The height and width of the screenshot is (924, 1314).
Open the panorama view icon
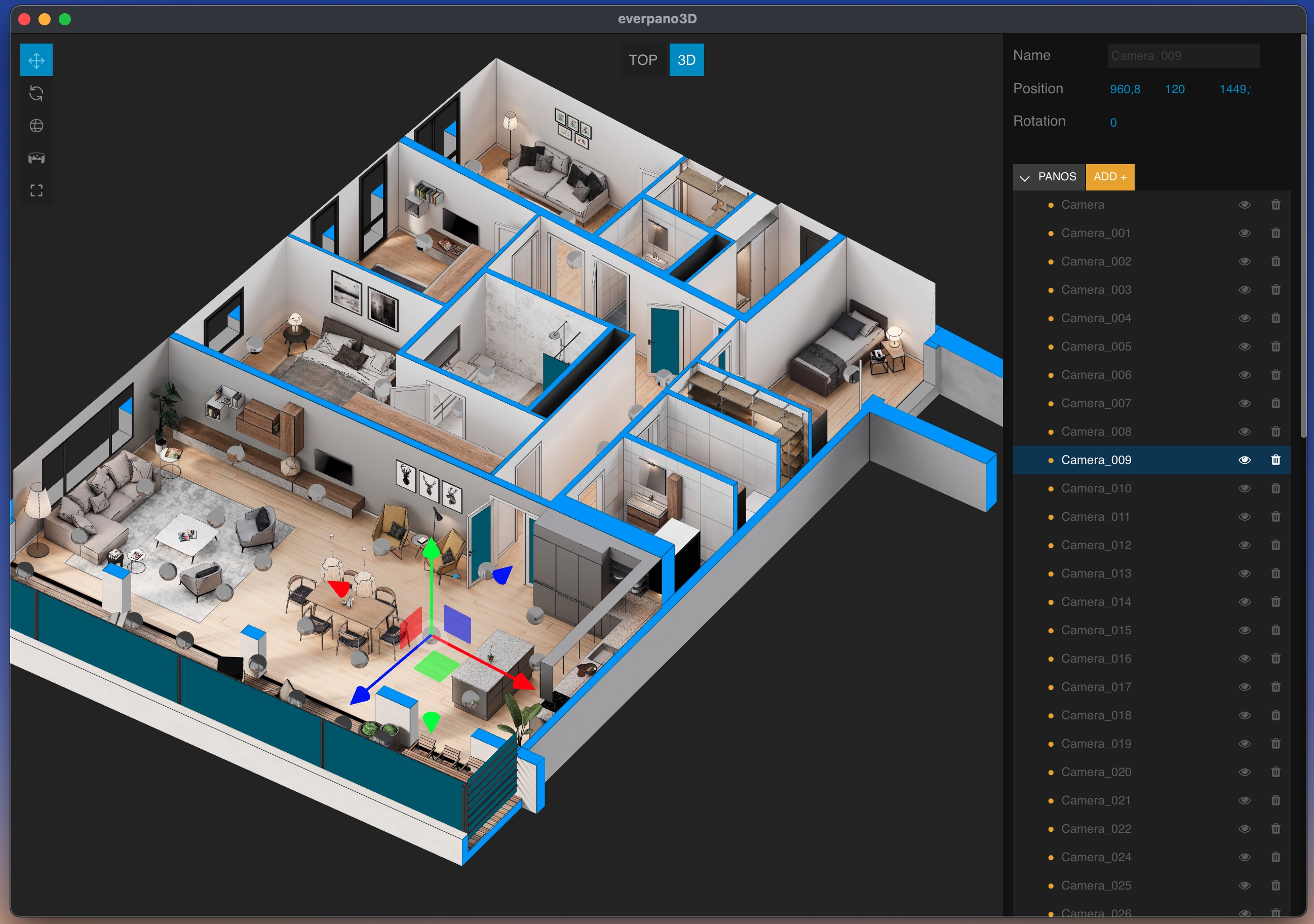(x=36, y=158)
